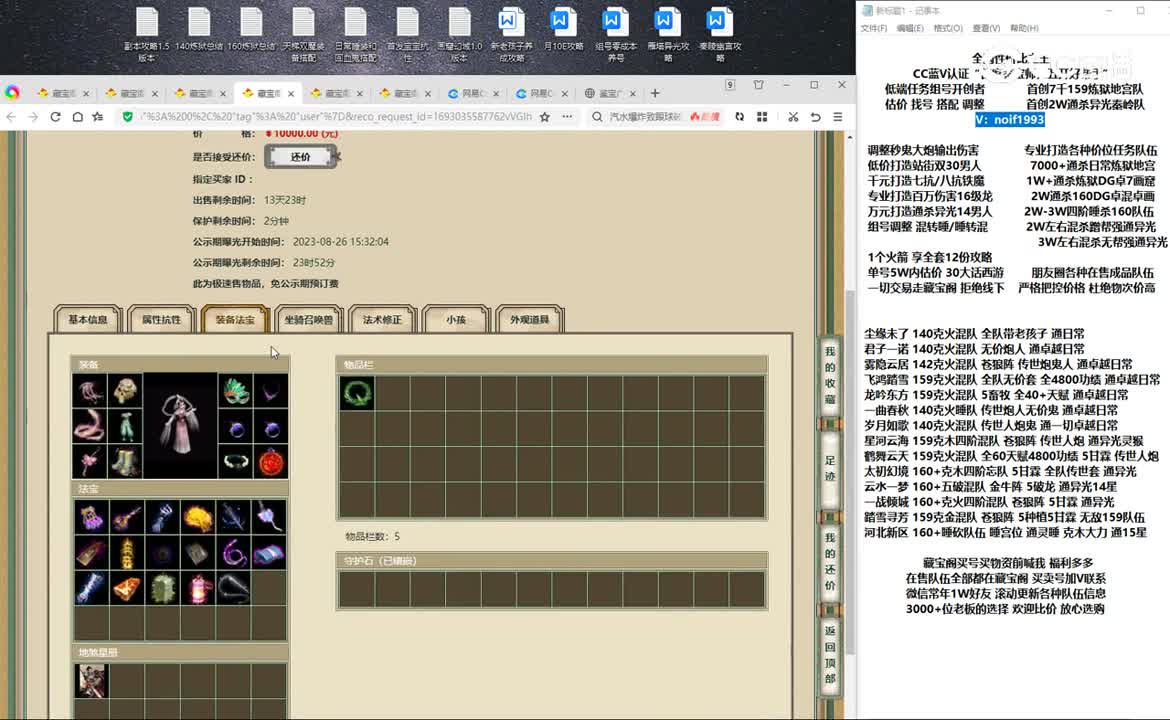The height and width of the screenshot is (720, 1170).
Task: Click the browser home icon
Action: (x=78, y=117)
